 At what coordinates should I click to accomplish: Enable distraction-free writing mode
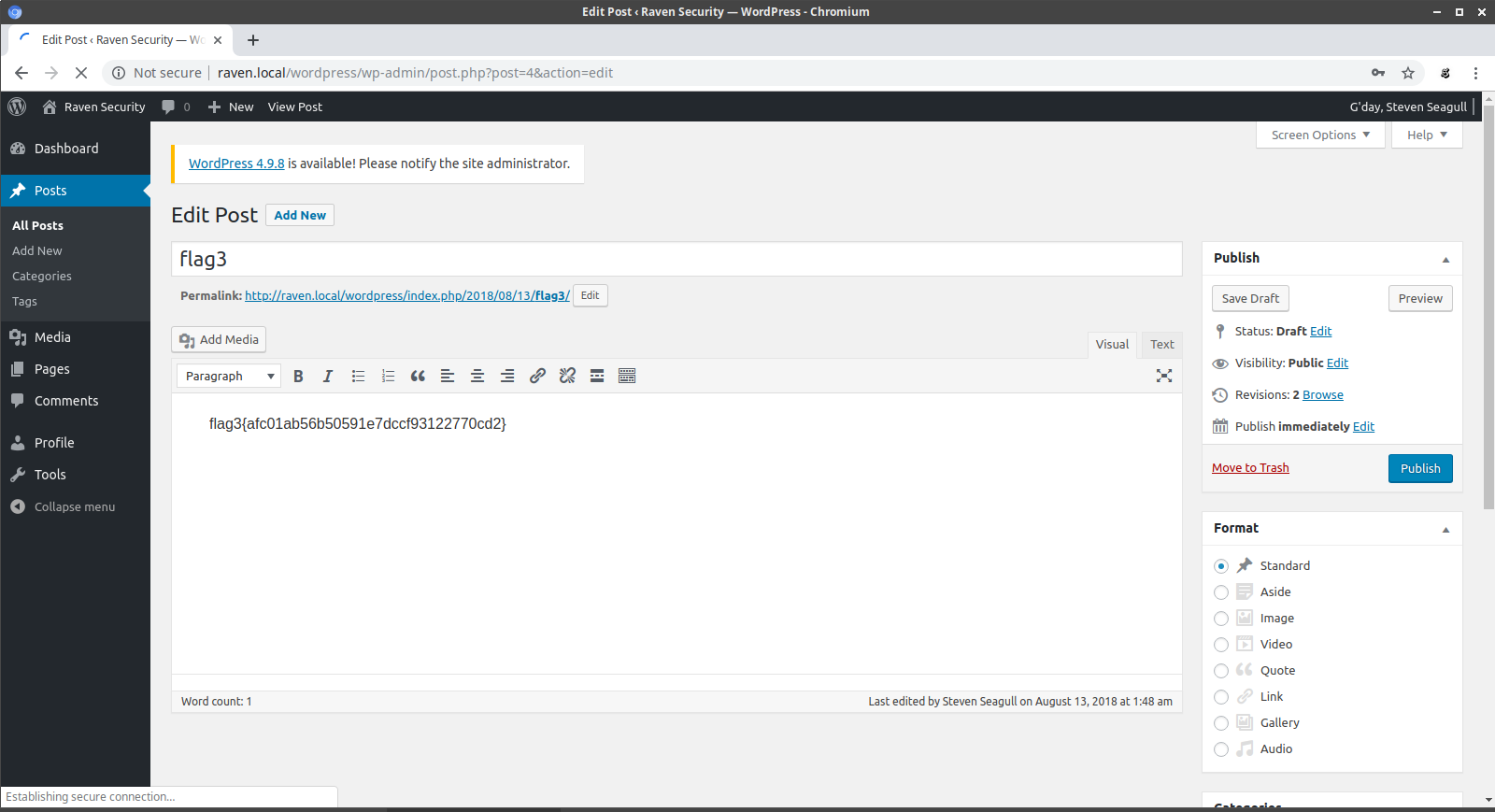(1164, 376)
